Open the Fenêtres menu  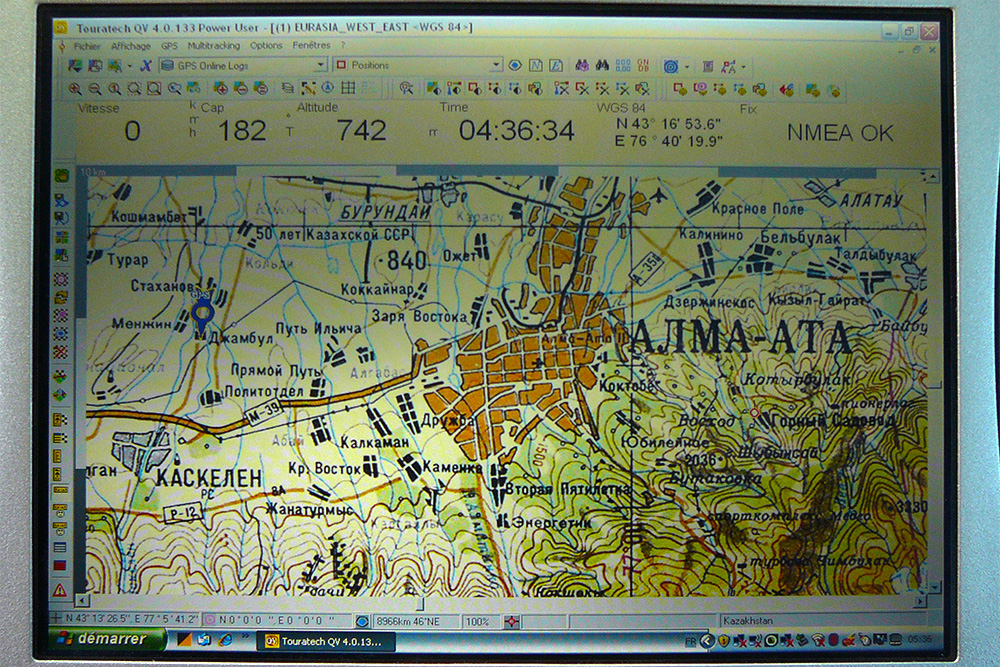(311, 46)
